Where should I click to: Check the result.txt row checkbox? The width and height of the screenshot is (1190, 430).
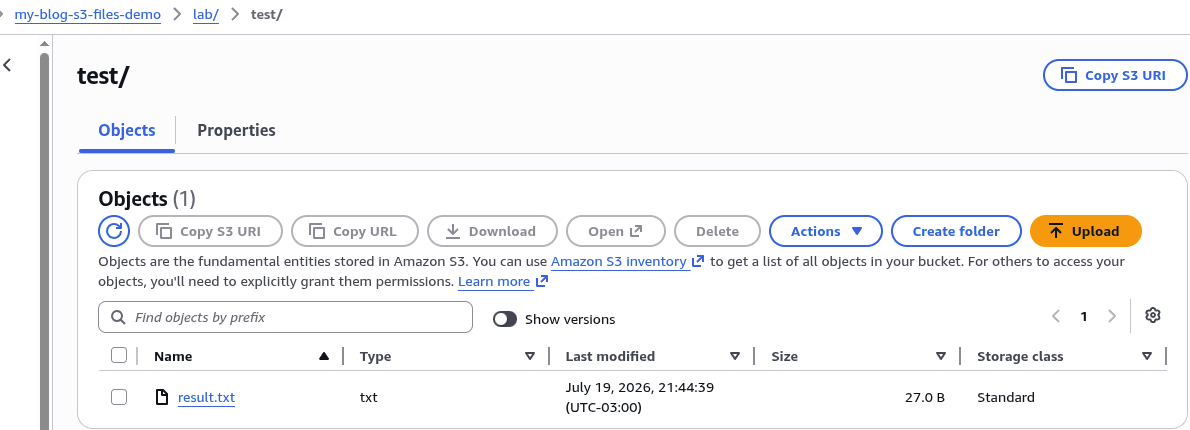[x=119, y=397]
